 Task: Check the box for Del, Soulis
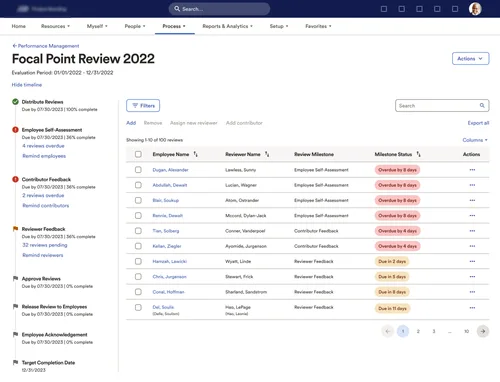138,307
